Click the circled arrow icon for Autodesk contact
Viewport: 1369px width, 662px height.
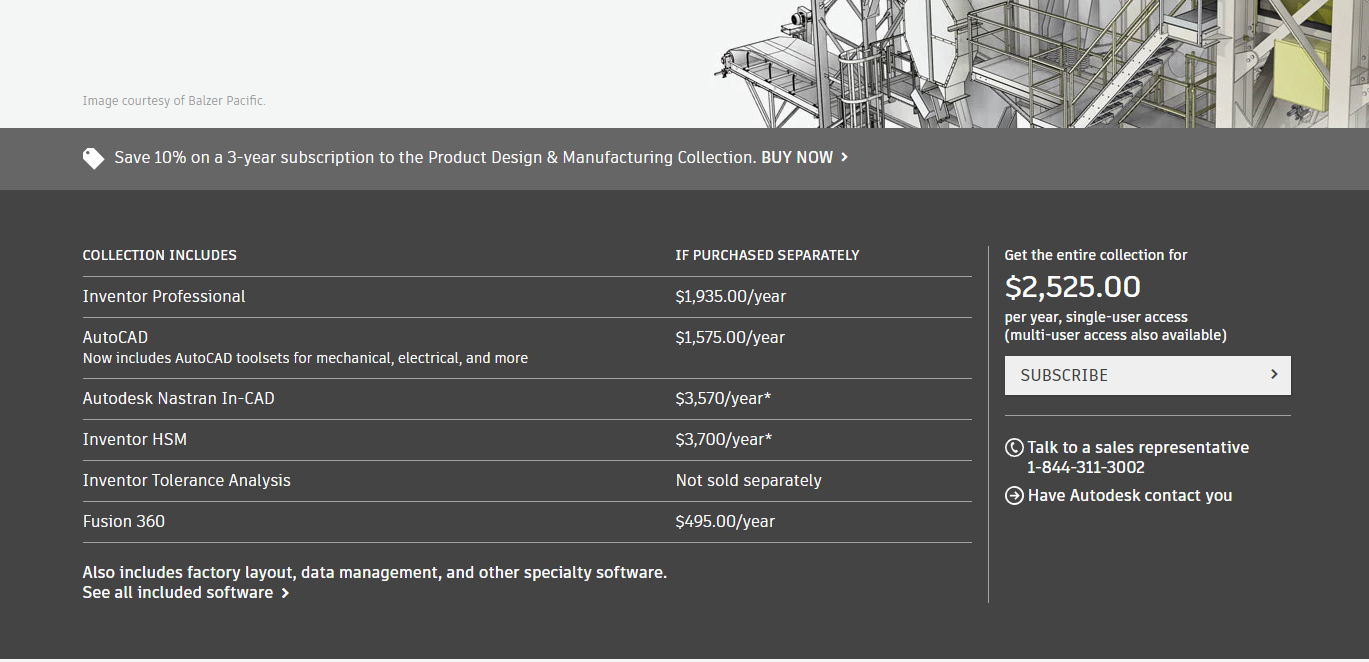click(x=1014, y=496)
